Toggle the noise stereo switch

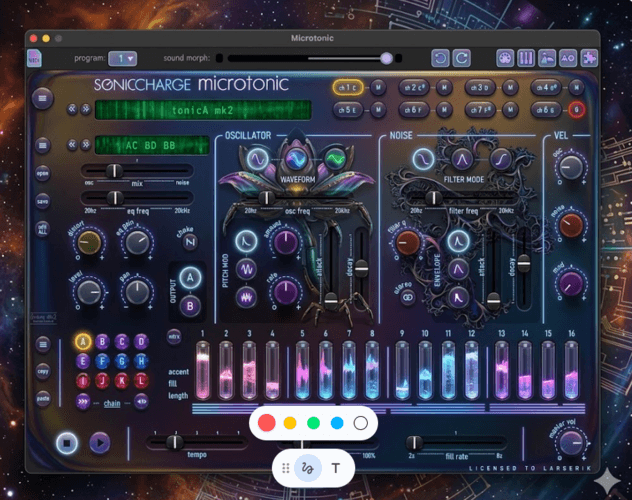[x=407, y=296]
